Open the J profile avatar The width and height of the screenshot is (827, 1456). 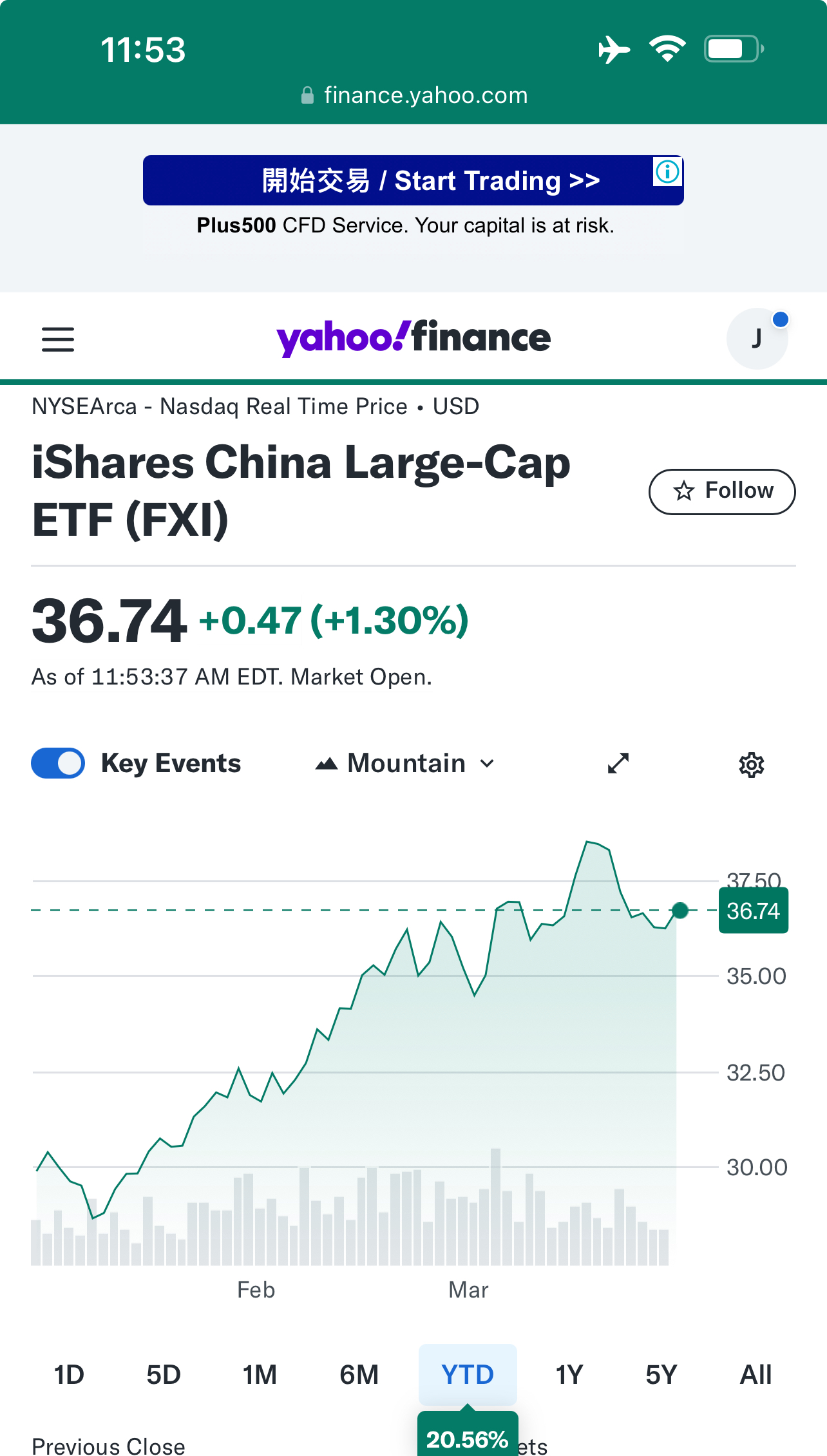[757, 339]
